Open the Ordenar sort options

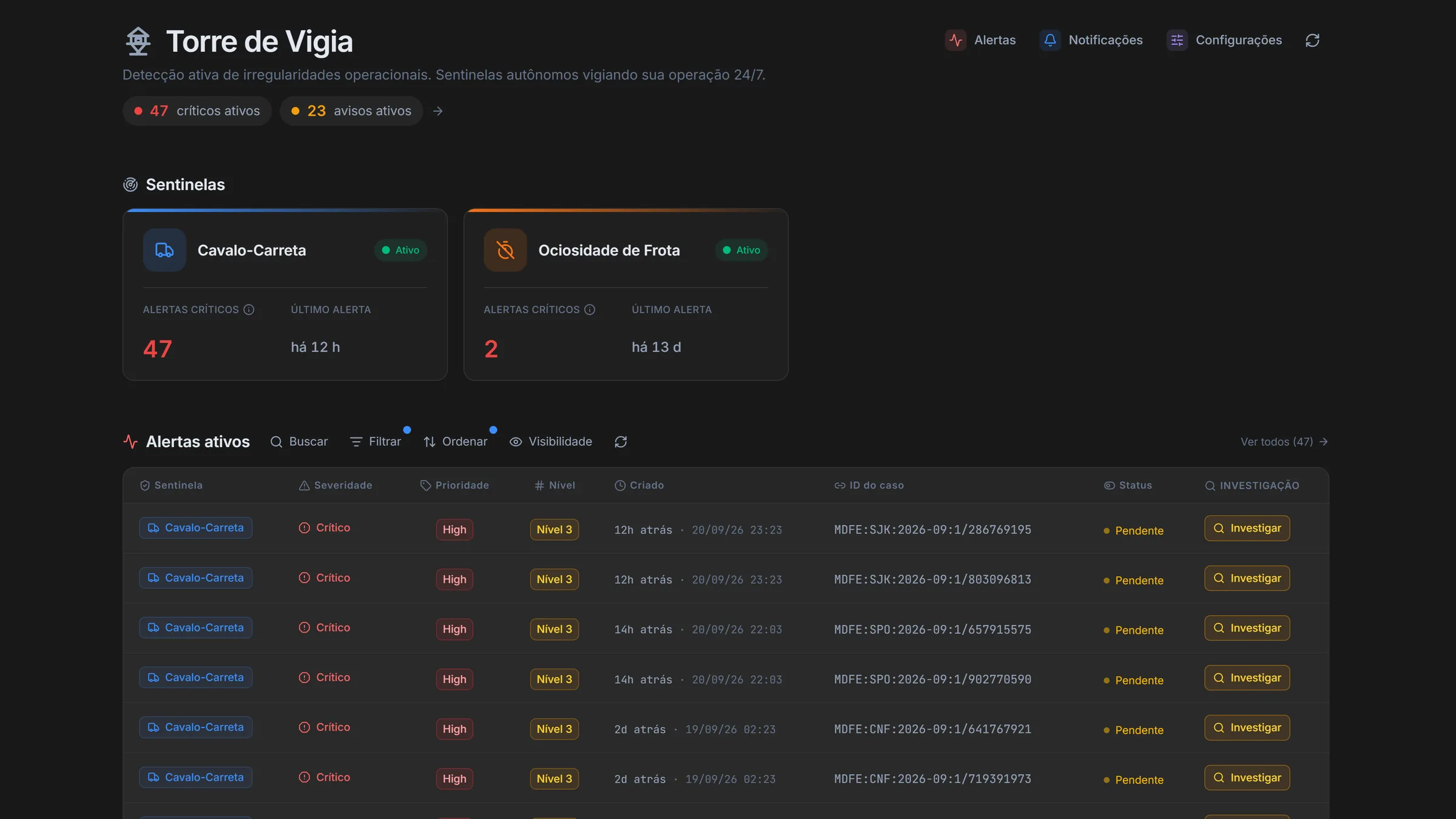point(456,442)
